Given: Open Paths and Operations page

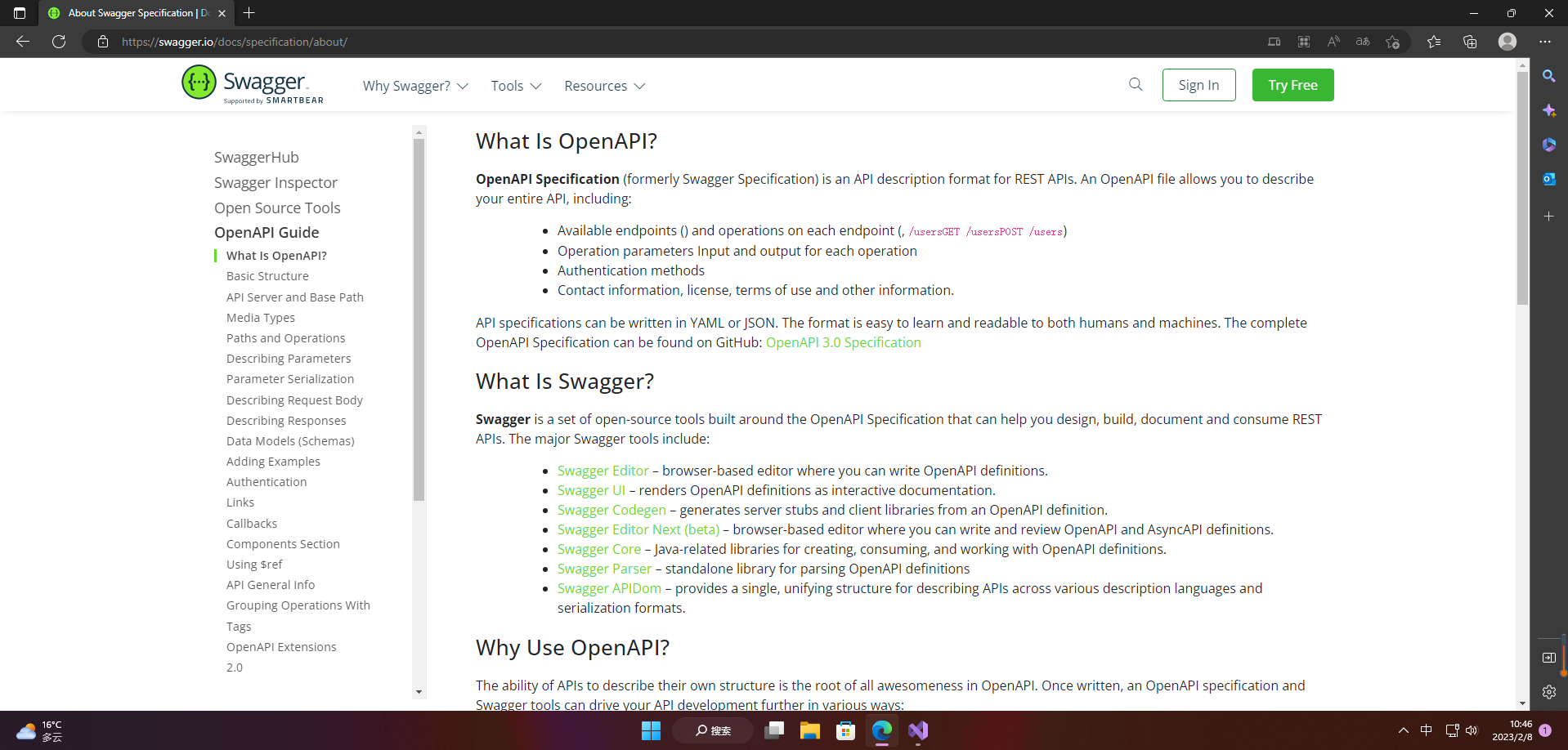Looking at the screenshot, I should tap(285, 338).
